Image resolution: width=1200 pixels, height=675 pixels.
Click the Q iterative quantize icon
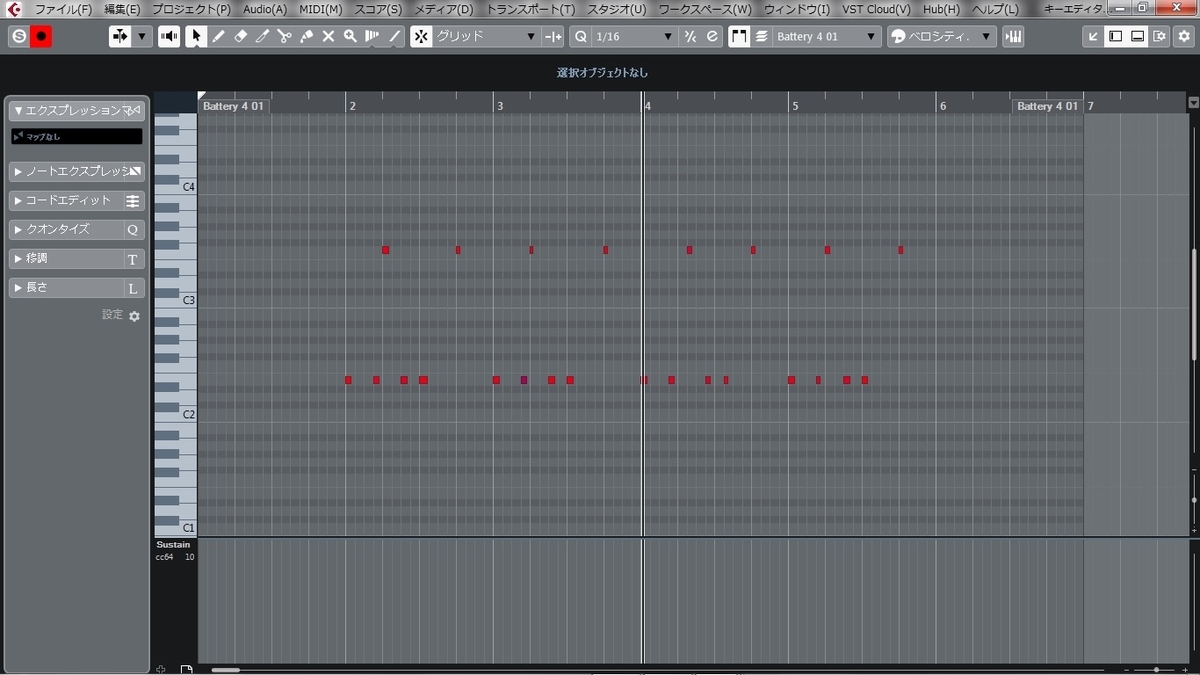581,36
